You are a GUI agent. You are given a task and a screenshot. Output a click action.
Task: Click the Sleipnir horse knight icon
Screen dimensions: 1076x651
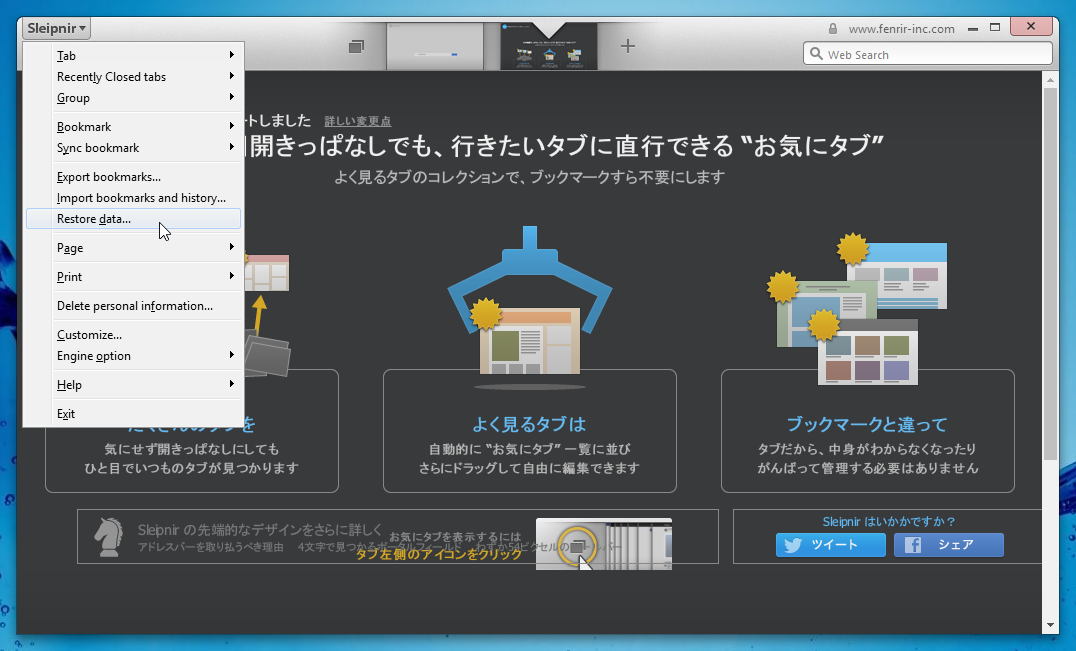click(109, 536)
